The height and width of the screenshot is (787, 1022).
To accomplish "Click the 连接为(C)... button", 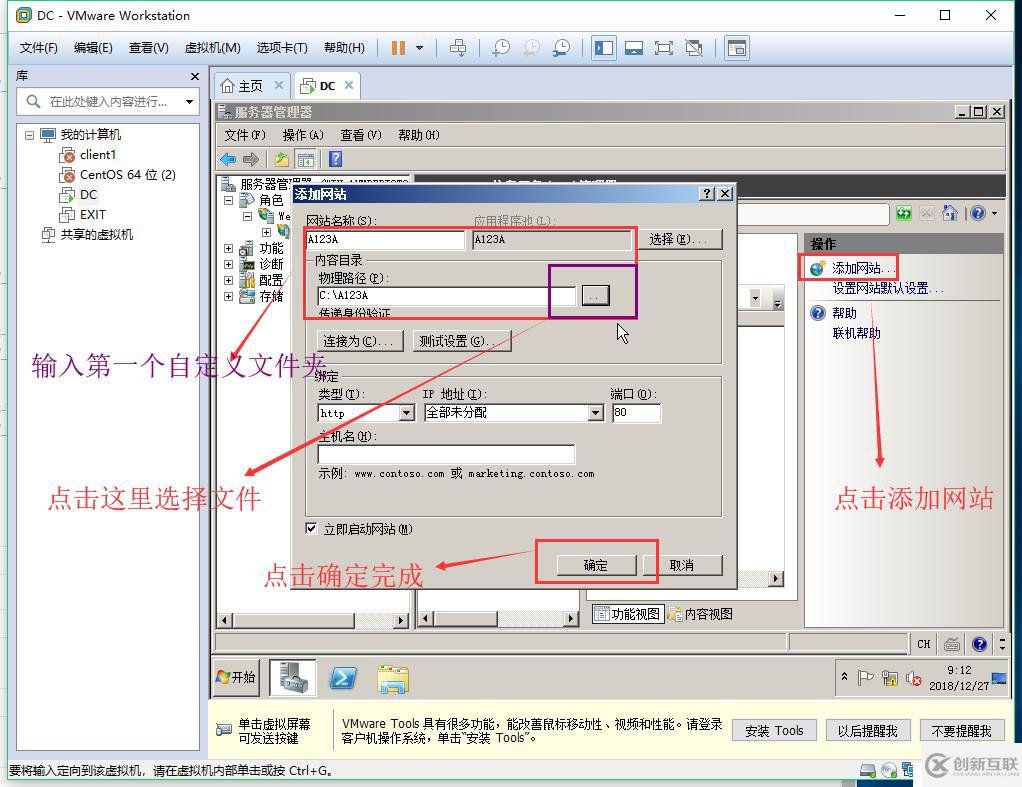I will pos(359,341).
